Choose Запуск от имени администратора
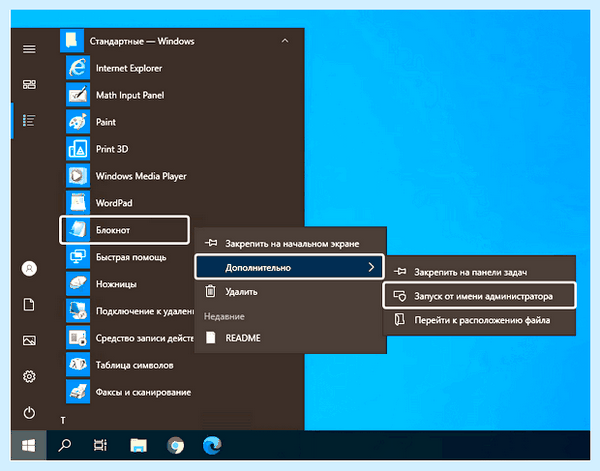The width and height of the screenshot is (600, 471). [480, 296]
